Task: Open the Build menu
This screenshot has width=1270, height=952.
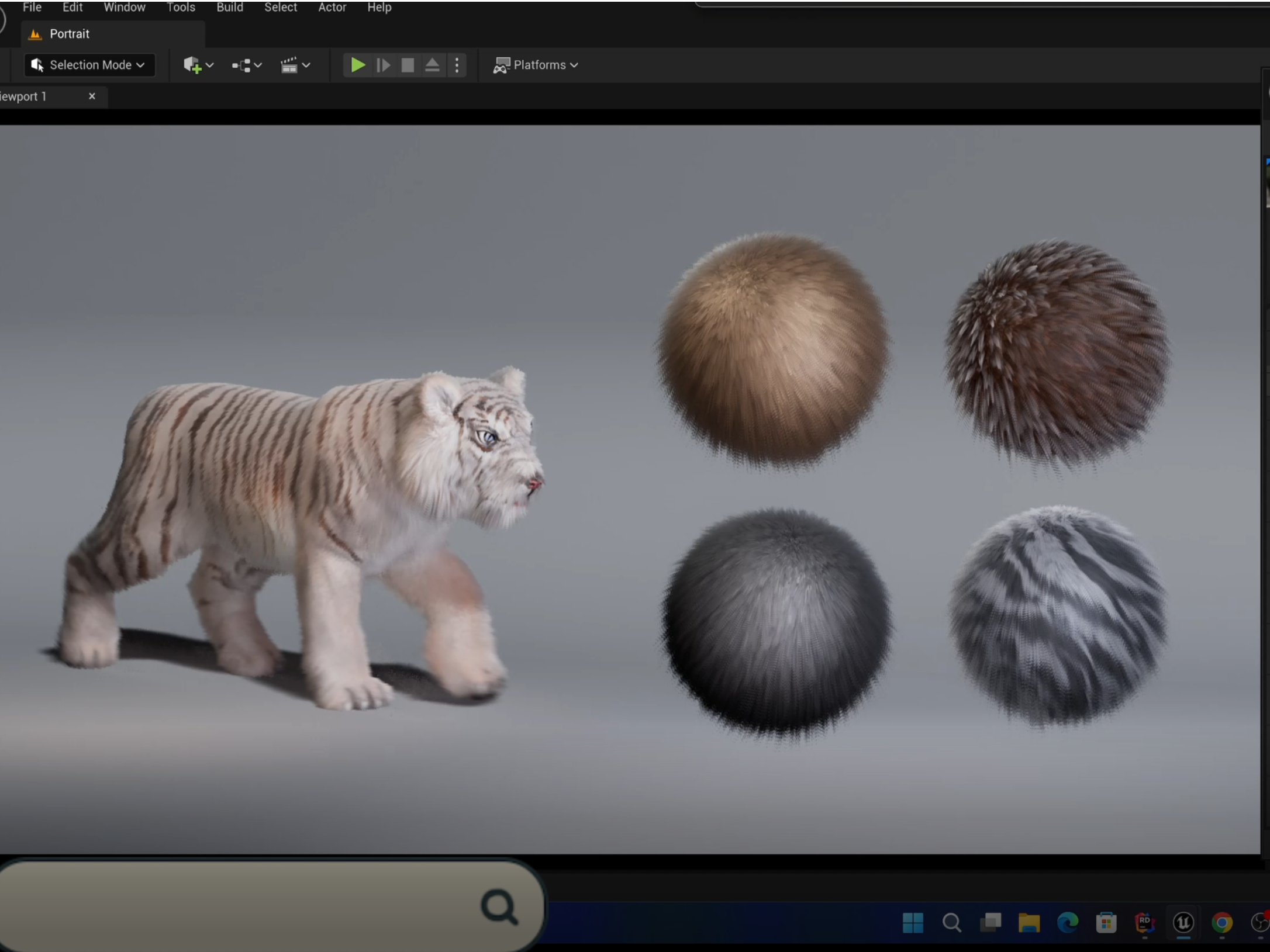Action: tap(229, 7)
